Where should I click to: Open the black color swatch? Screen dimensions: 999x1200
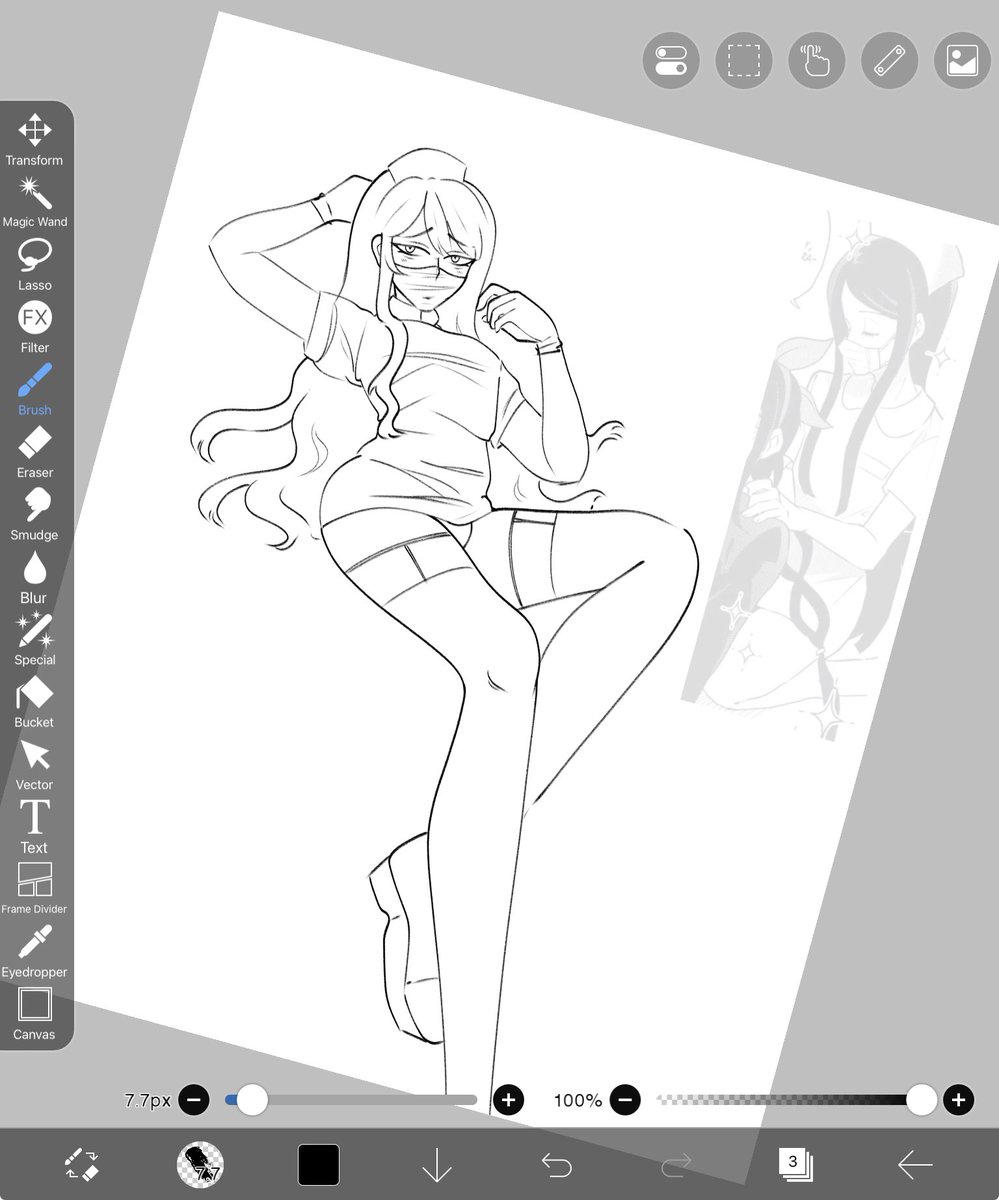tap(319, 1165)
